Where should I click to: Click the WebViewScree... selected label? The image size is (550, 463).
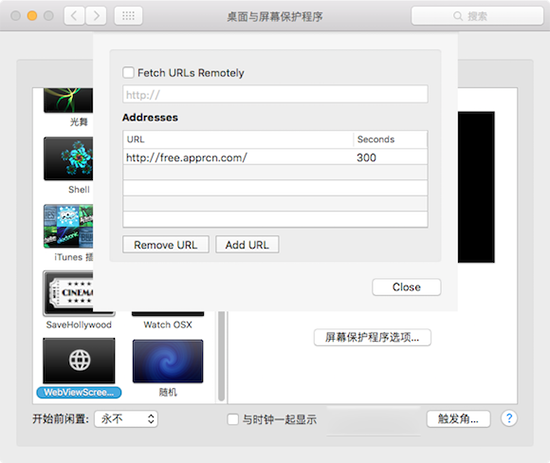click(x=79, y=392)
